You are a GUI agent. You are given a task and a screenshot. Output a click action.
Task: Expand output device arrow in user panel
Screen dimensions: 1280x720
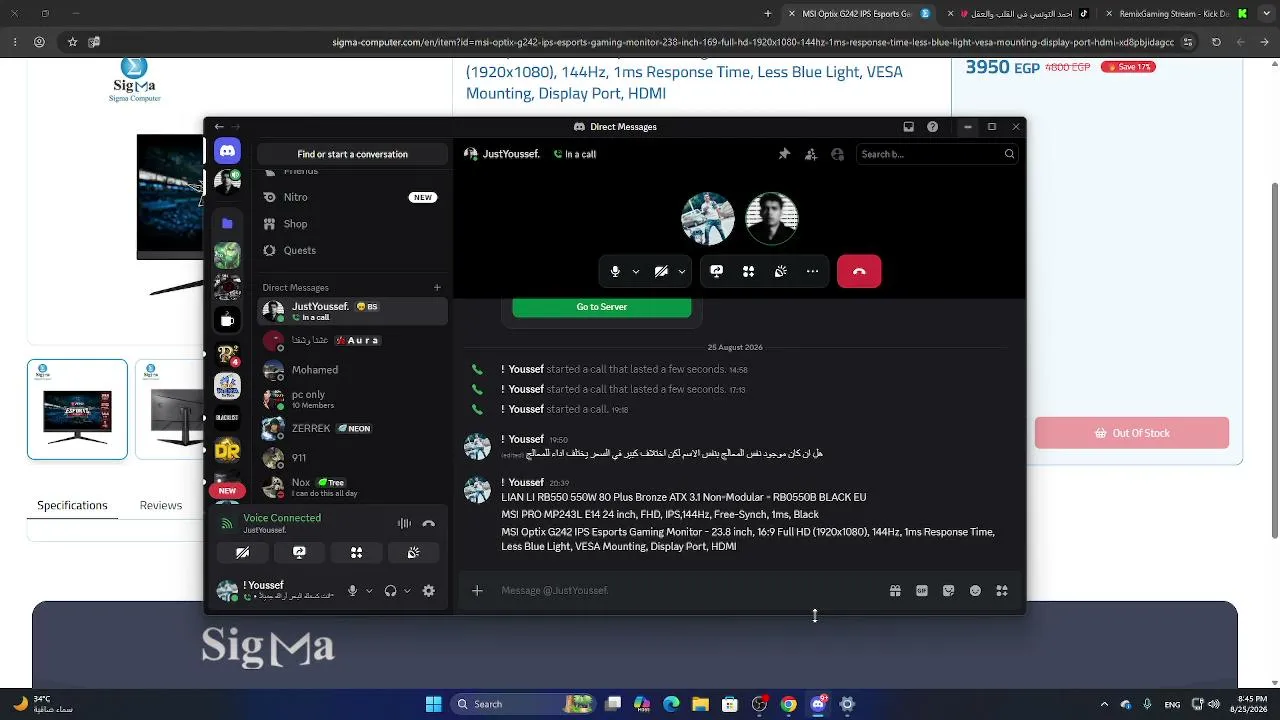(x=407, y=591)
